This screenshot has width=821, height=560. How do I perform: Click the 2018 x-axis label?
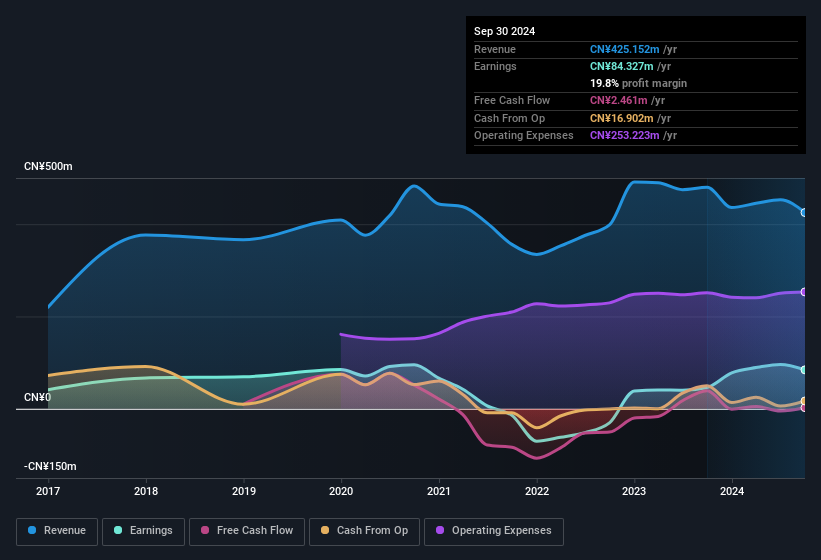click(146, 491)
